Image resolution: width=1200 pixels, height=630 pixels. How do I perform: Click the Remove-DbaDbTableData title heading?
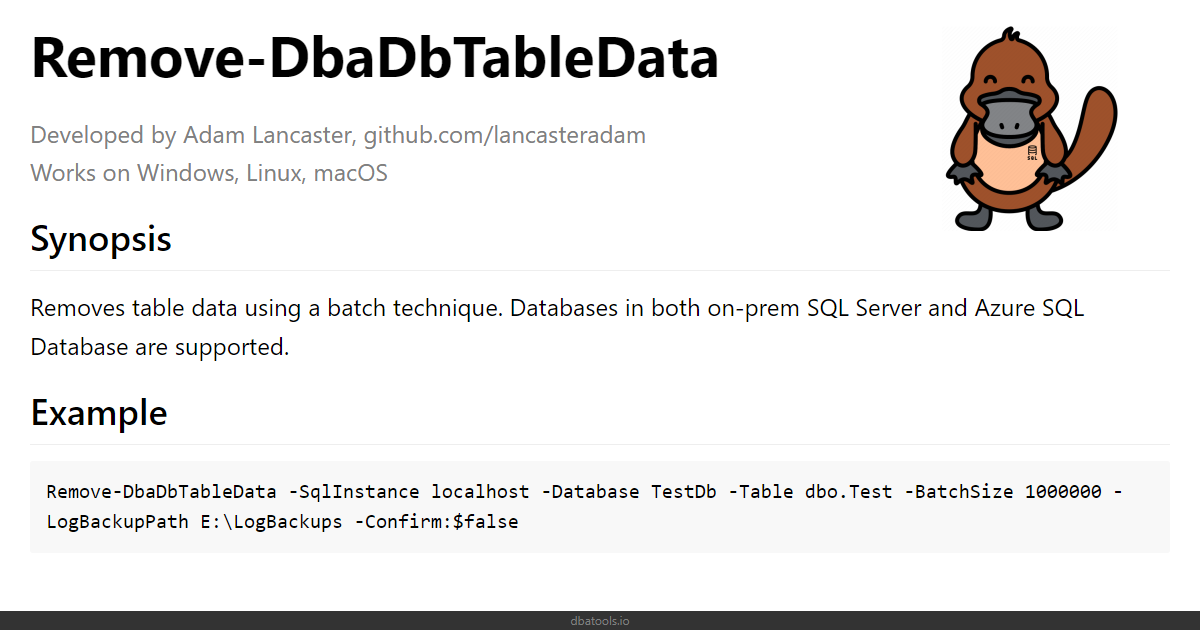coord(375,58)
